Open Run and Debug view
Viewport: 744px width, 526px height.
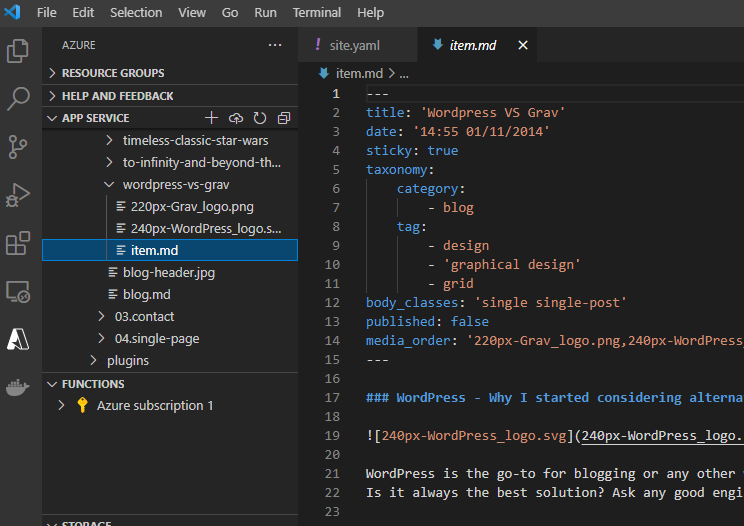coord(18,195)
